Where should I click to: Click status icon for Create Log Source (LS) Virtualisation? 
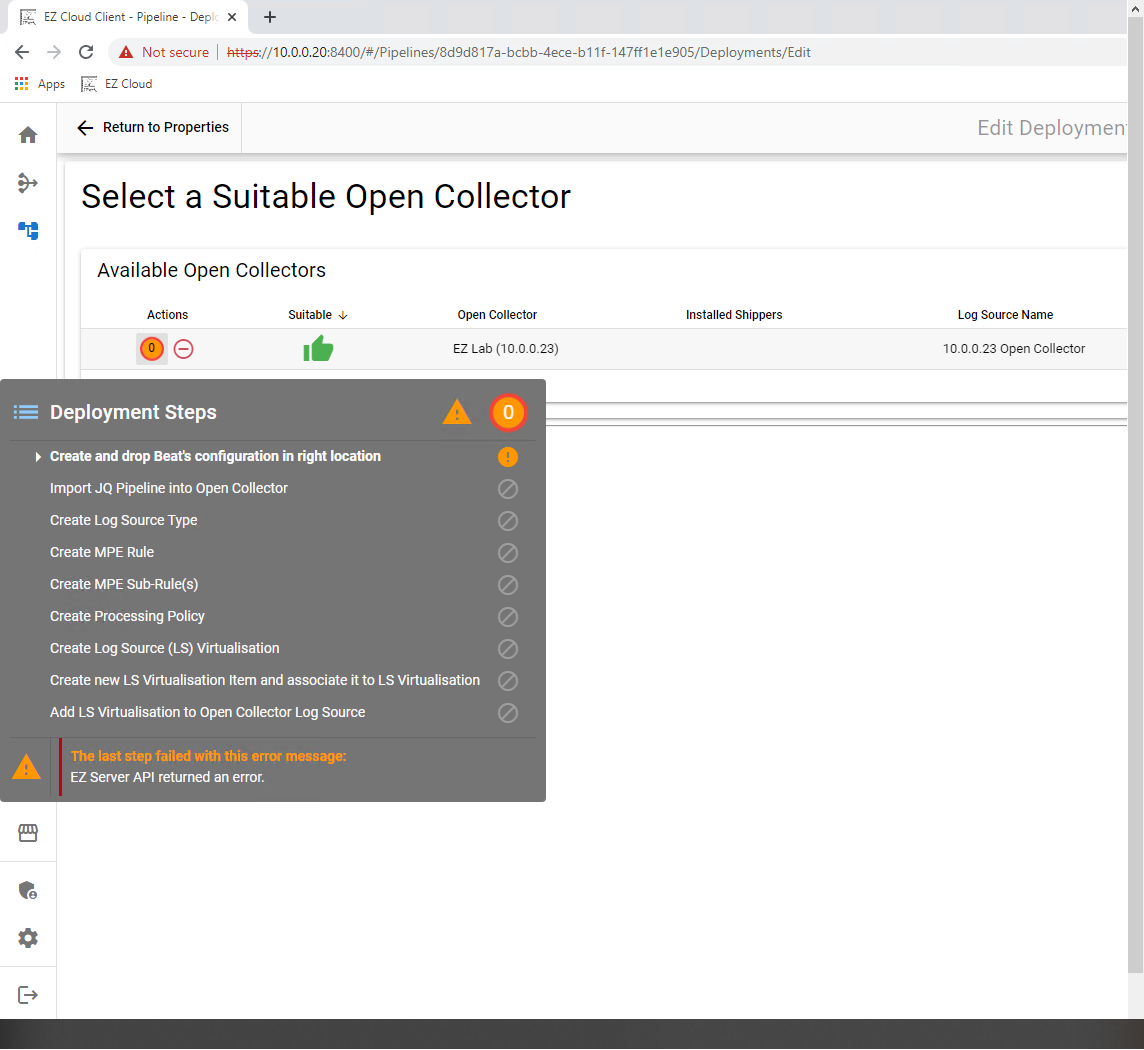pos(508,649)
